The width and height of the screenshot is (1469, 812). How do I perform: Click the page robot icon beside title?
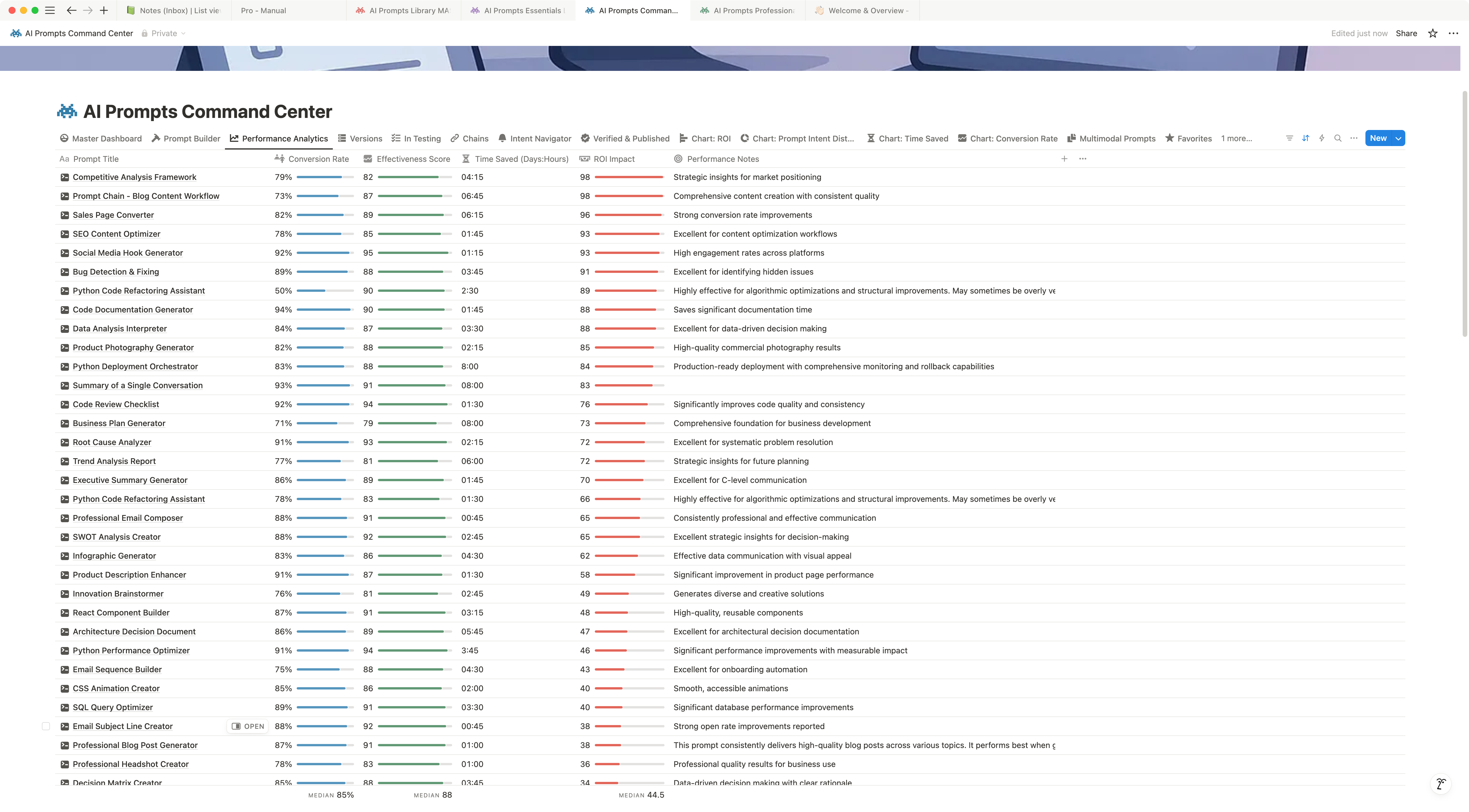tap(67, 111)
